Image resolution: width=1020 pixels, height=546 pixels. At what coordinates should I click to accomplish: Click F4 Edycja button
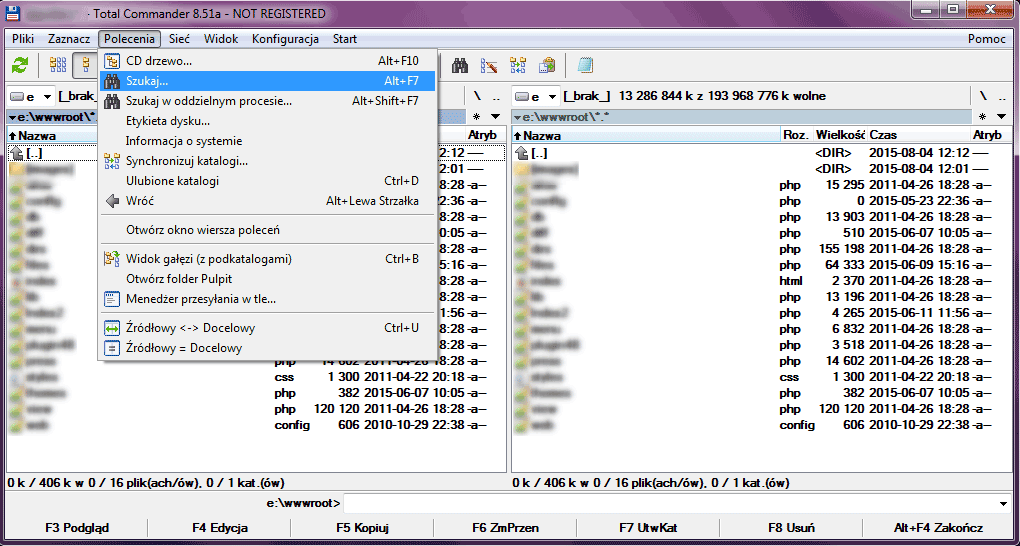click(220, 528)
